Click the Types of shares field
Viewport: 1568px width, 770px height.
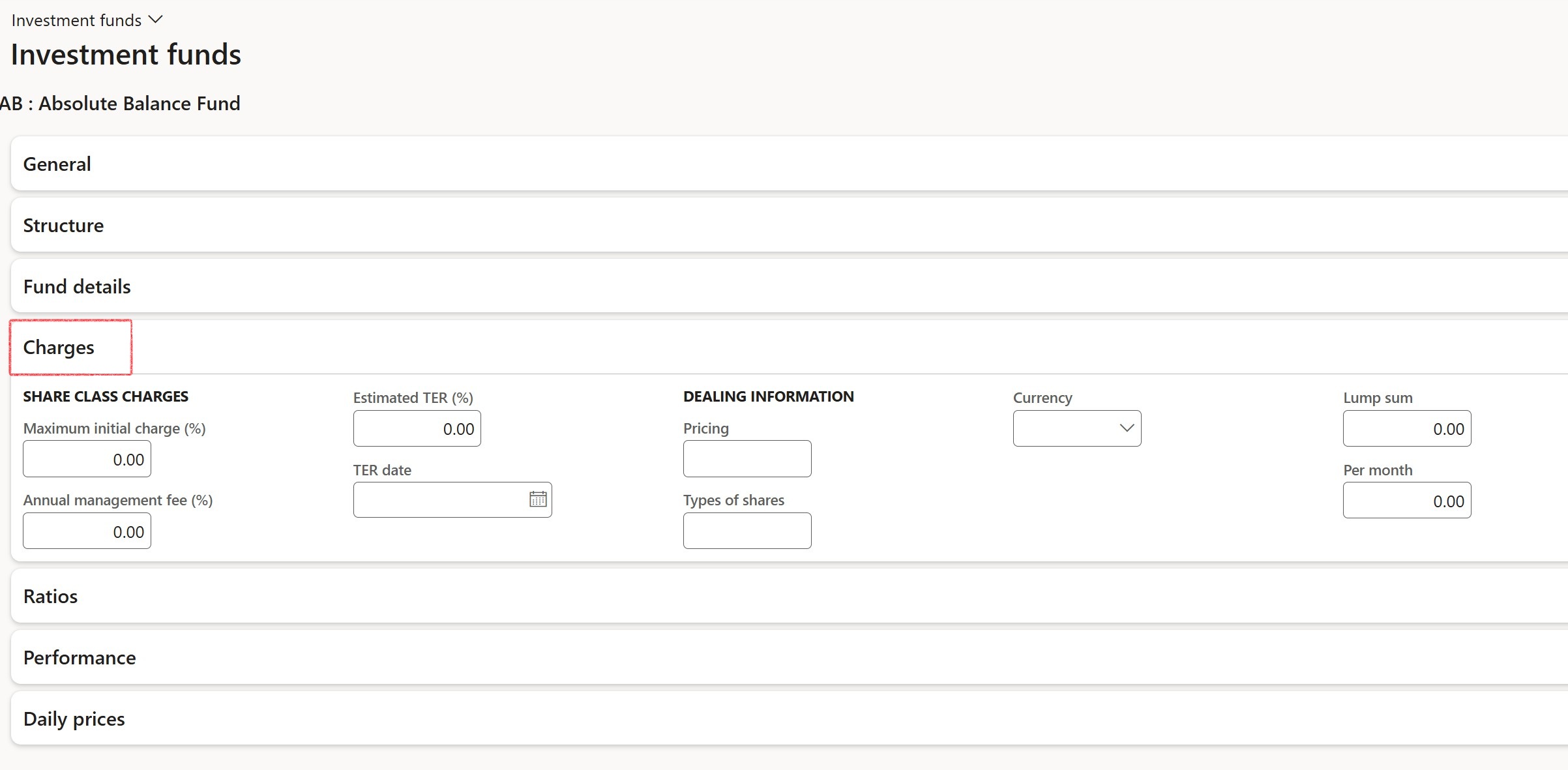[x=747, y=531]
